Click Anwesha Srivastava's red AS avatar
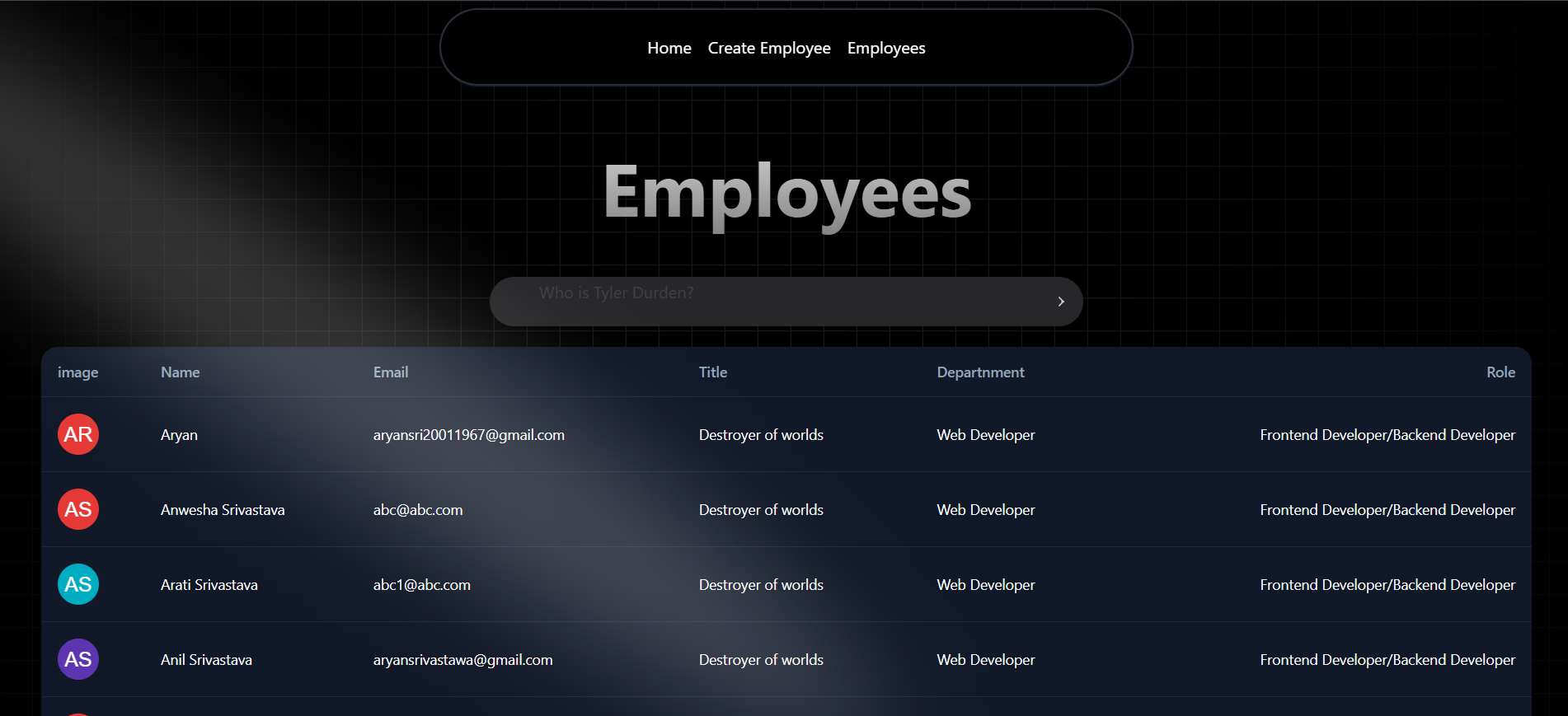 click(78, 509)
